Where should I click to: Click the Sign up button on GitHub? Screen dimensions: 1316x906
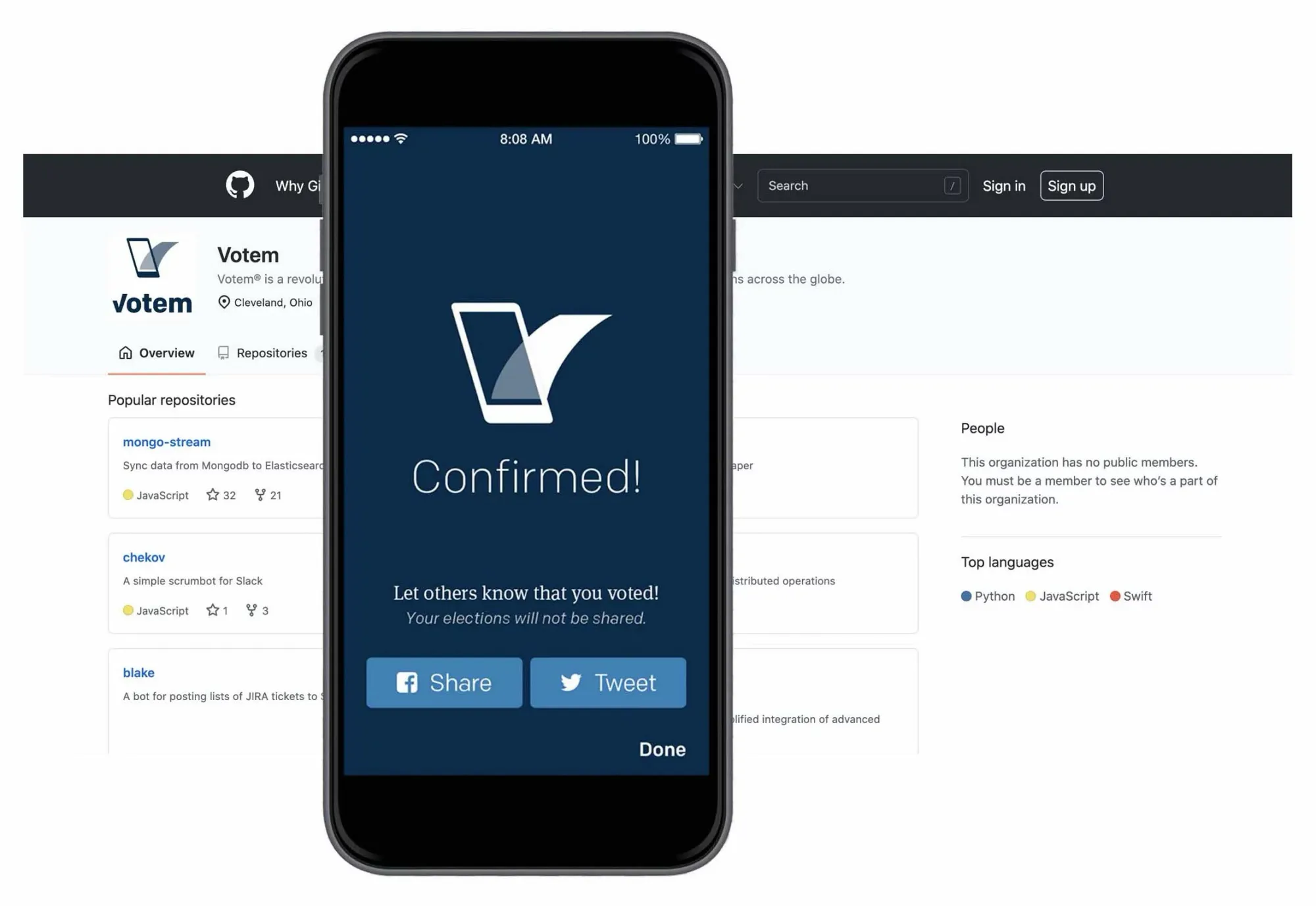coord(1071,185)
